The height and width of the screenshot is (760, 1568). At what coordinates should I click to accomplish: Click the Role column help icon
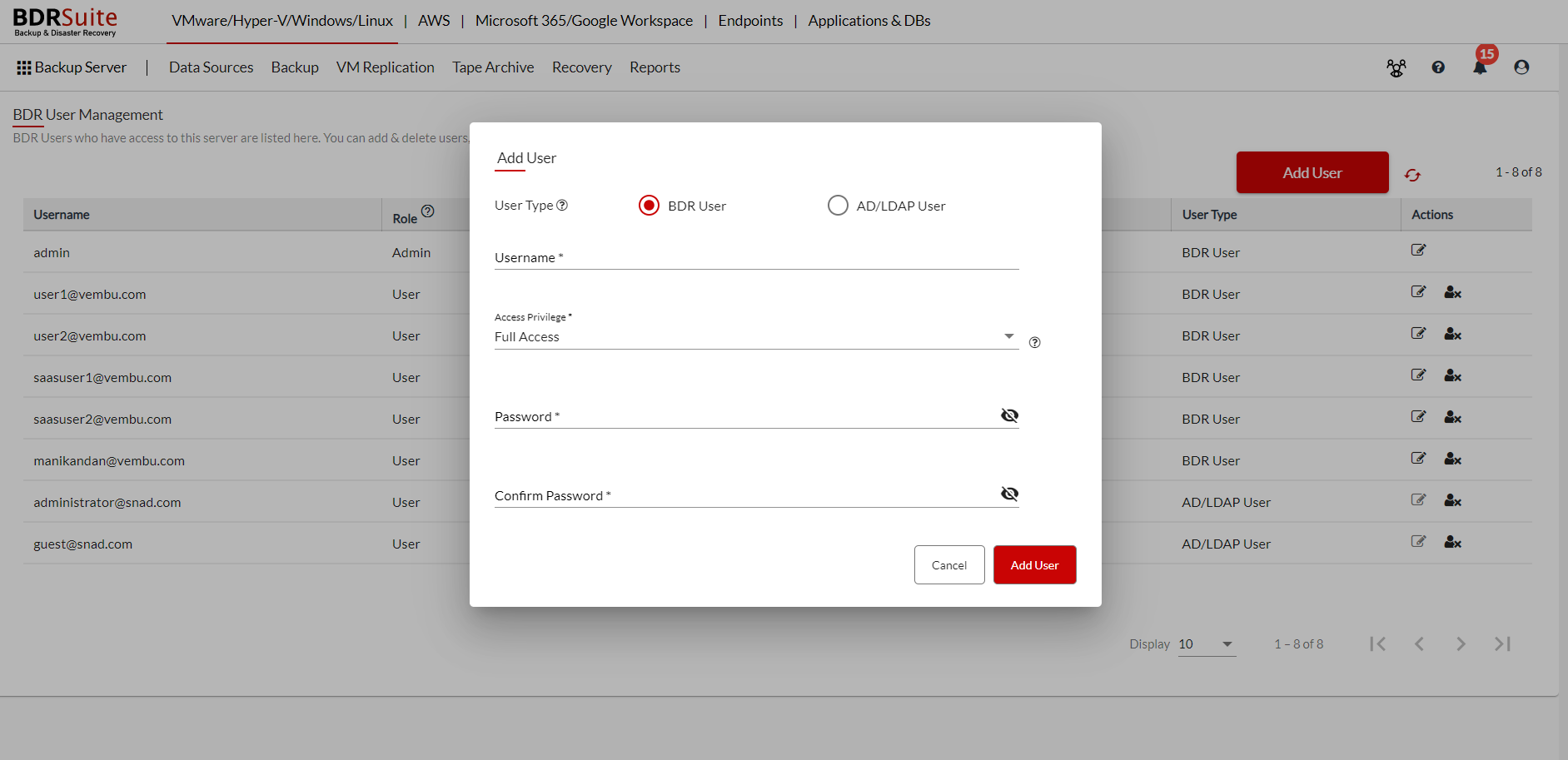point(427,211)
